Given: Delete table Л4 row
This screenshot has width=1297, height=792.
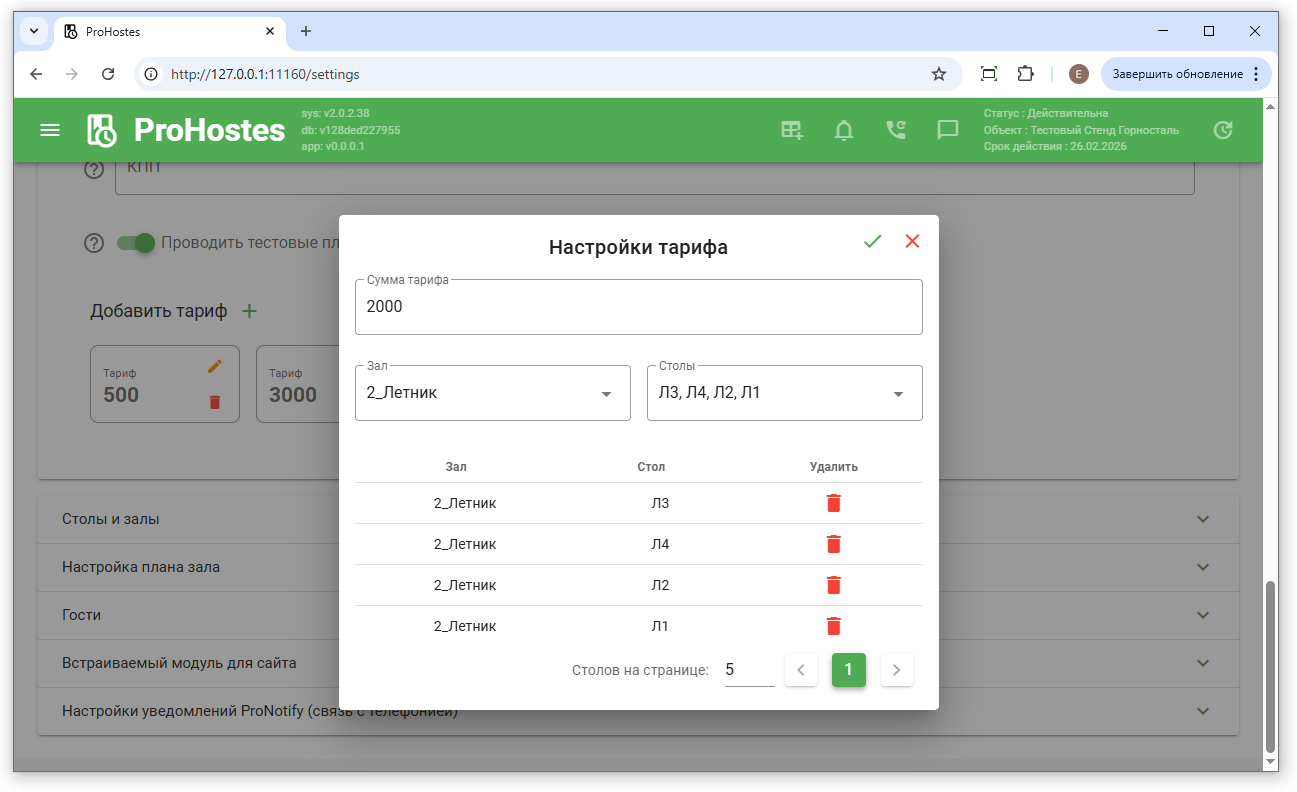Looking at the screenshot, I should [834, 544].
